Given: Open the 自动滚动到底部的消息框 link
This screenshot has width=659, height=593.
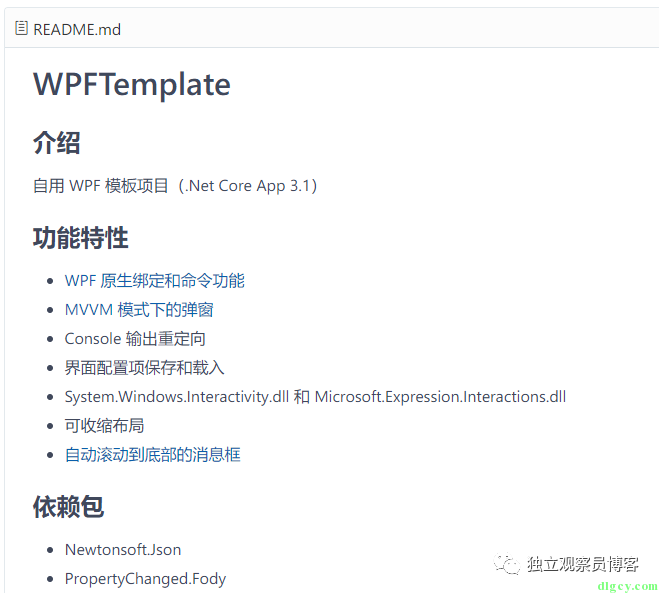Looking at the screenshot, I should coord(153,455).
